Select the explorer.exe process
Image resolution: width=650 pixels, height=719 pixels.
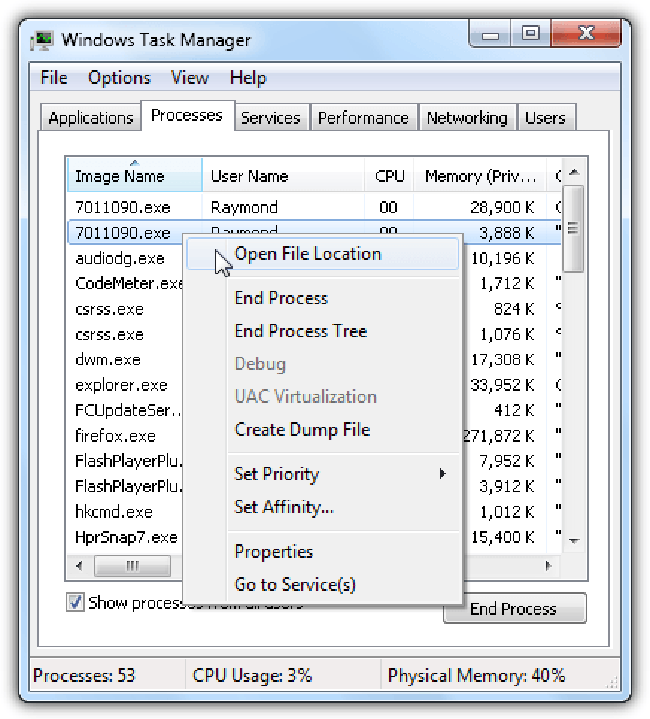(x=121, y=385)
